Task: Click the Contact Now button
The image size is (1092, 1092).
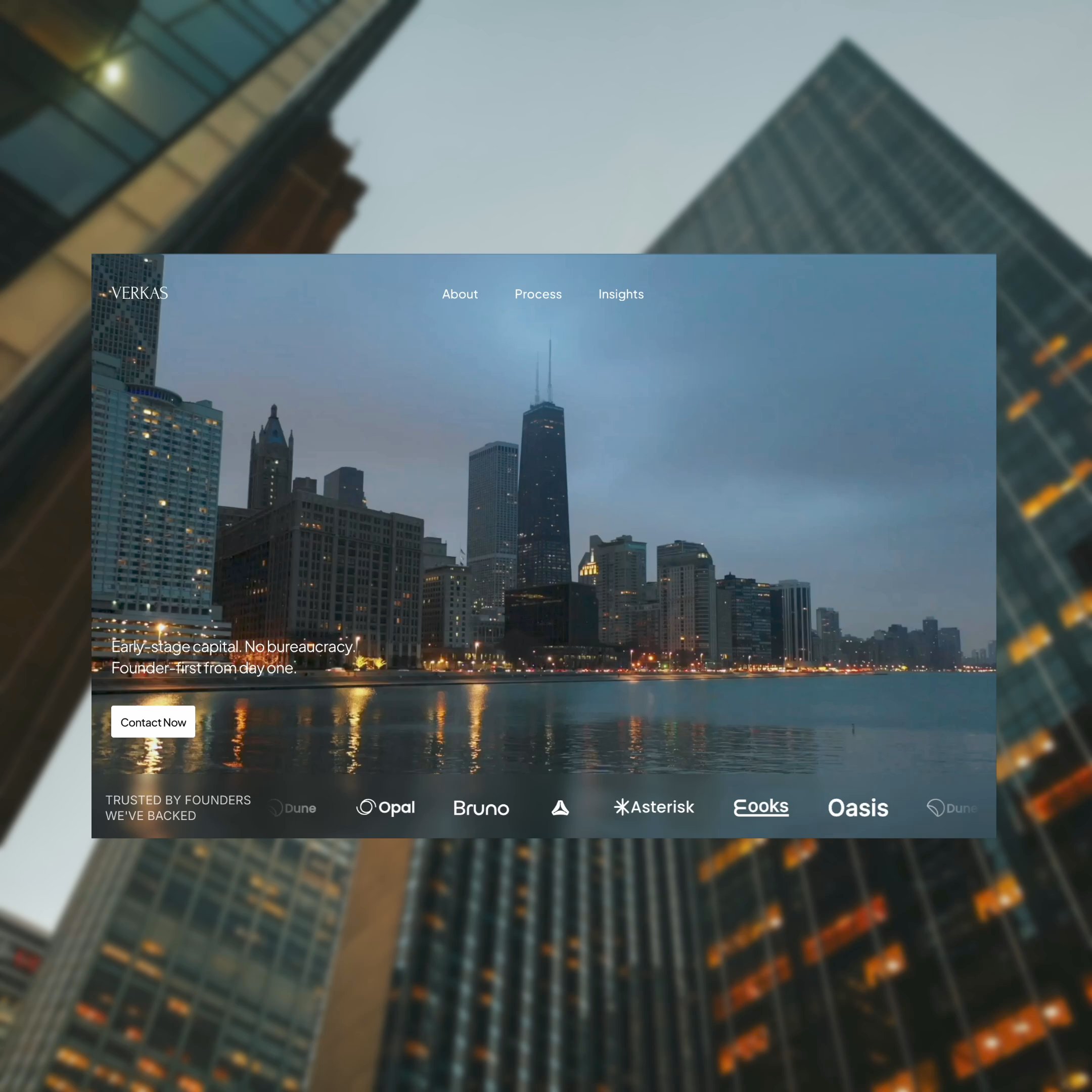Action: 153,722
